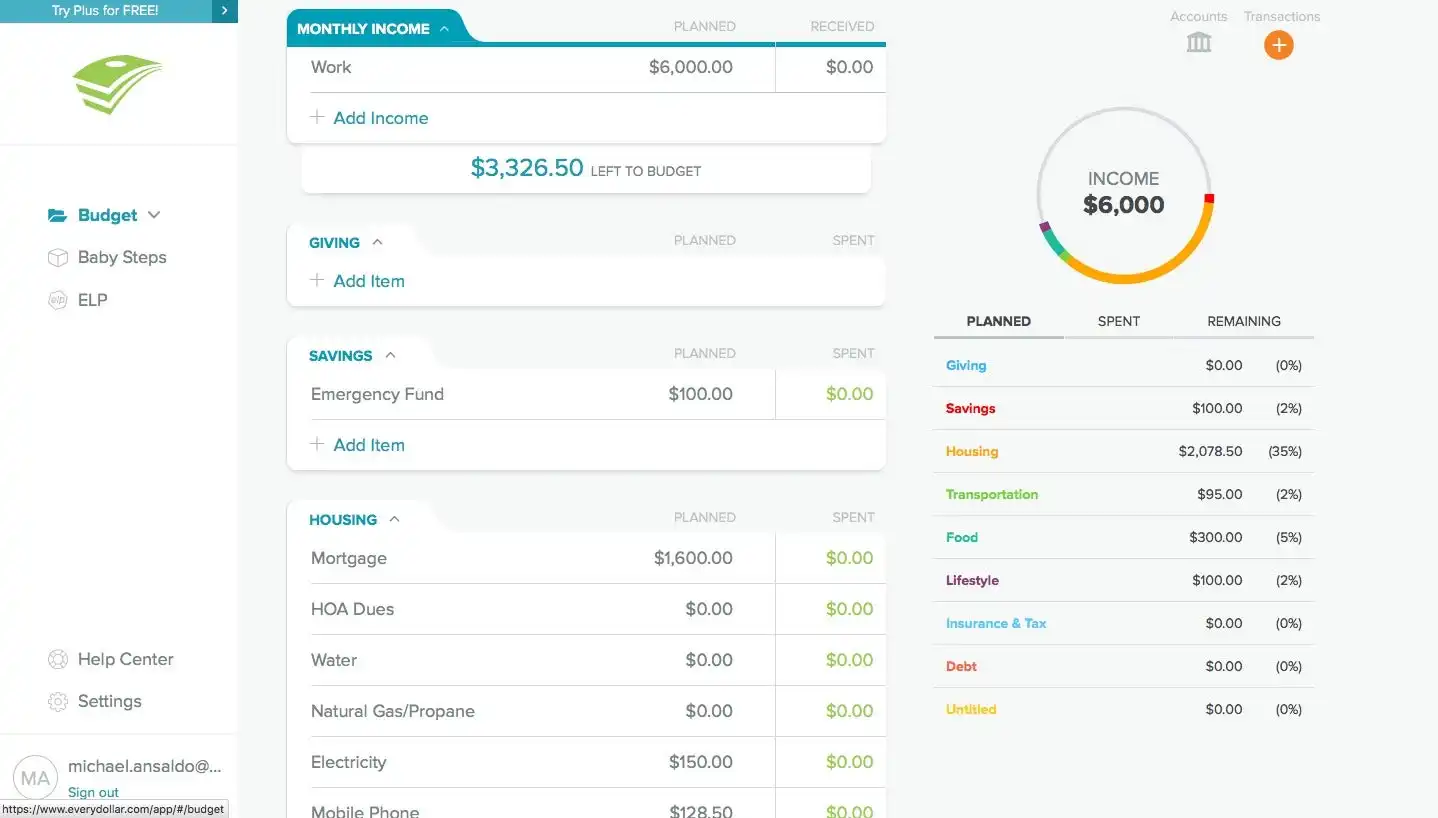The width and height of the screenshot is (1438, 818).
Task: Open the Accounts bank icon
Action: (1198, 42)
